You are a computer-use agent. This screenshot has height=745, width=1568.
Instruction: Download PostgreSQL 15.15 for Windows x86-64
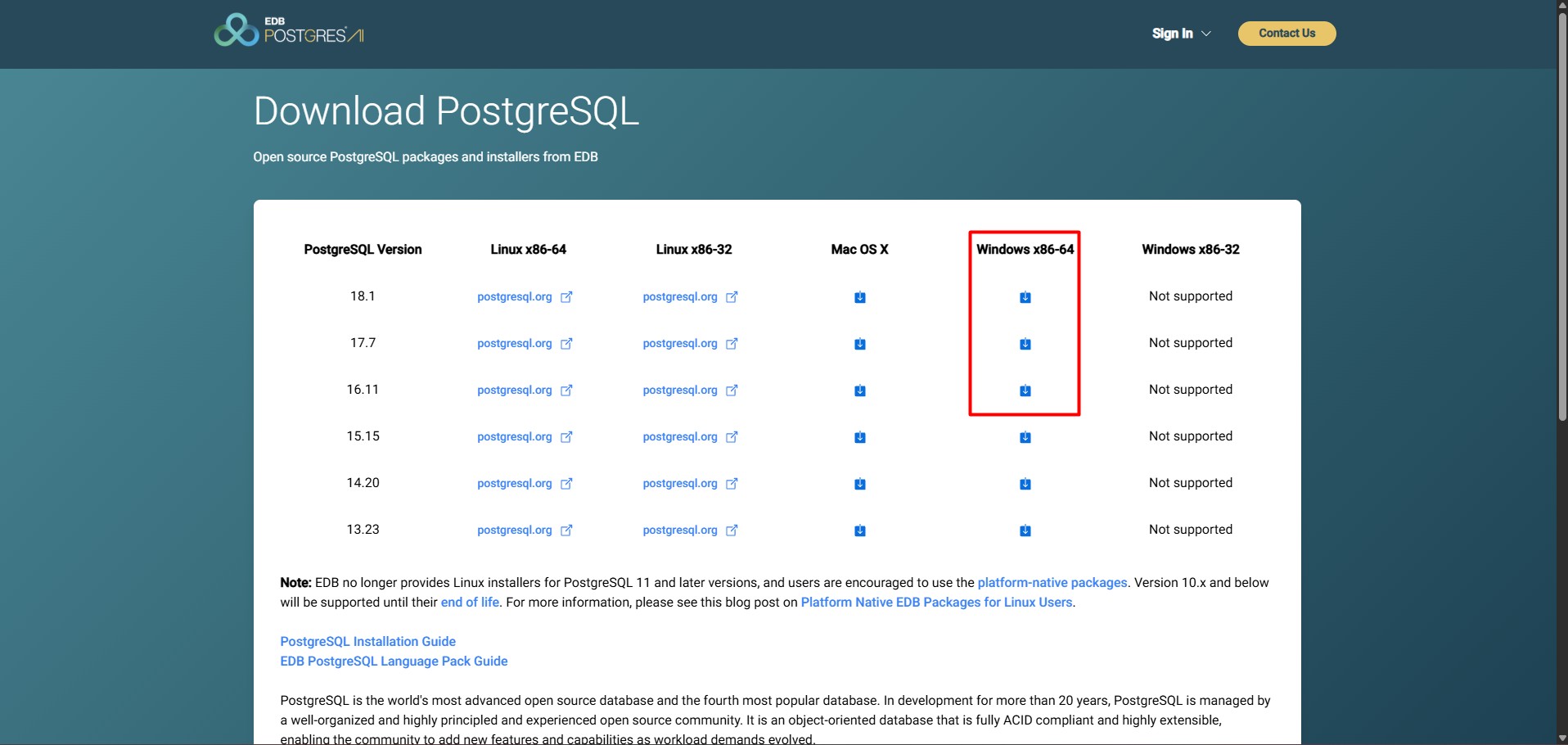(x=1025, y=437)
